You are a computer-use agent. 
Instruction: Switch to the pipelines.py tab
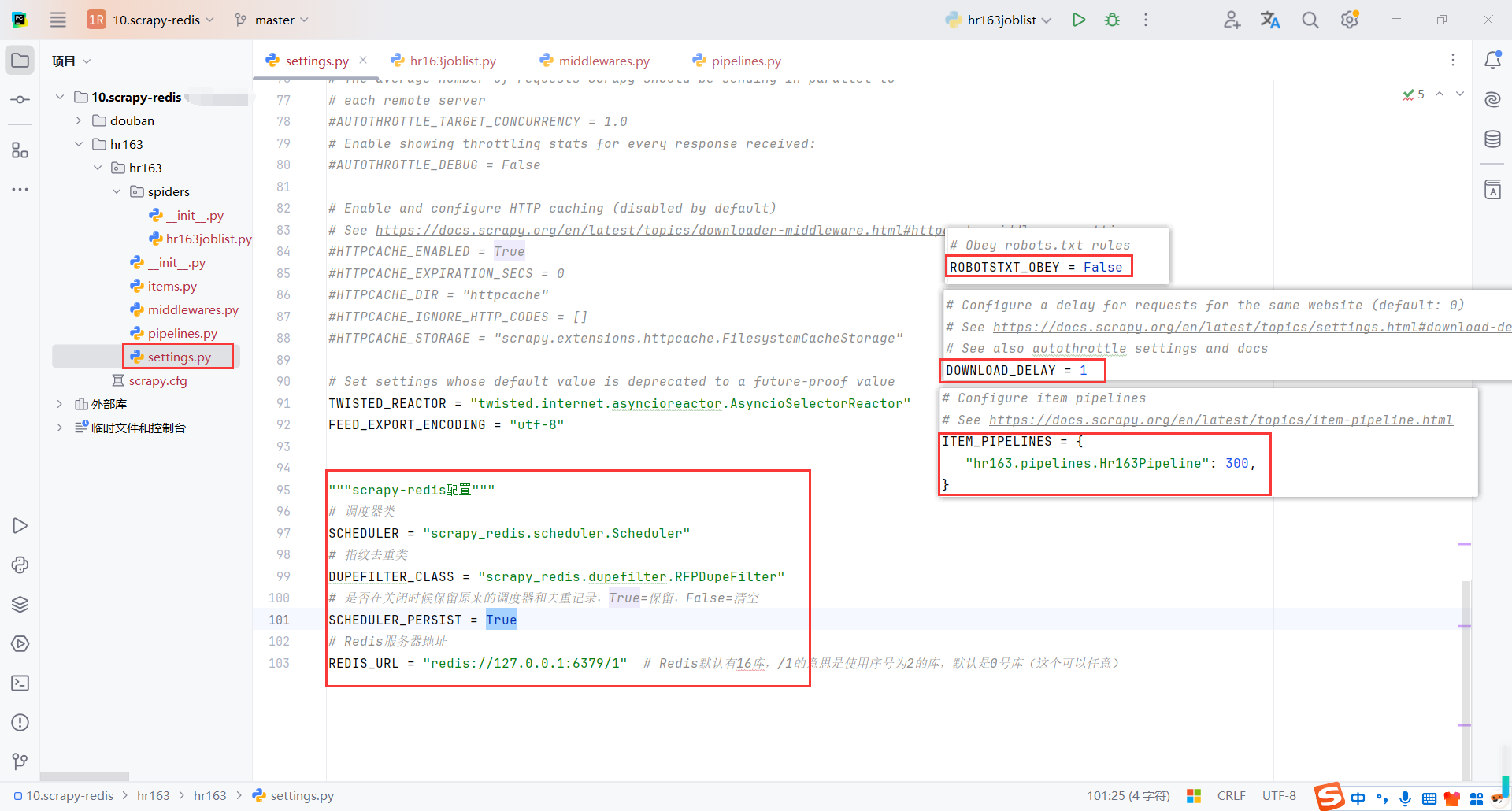pyautogui.click(x=737, y=61)
